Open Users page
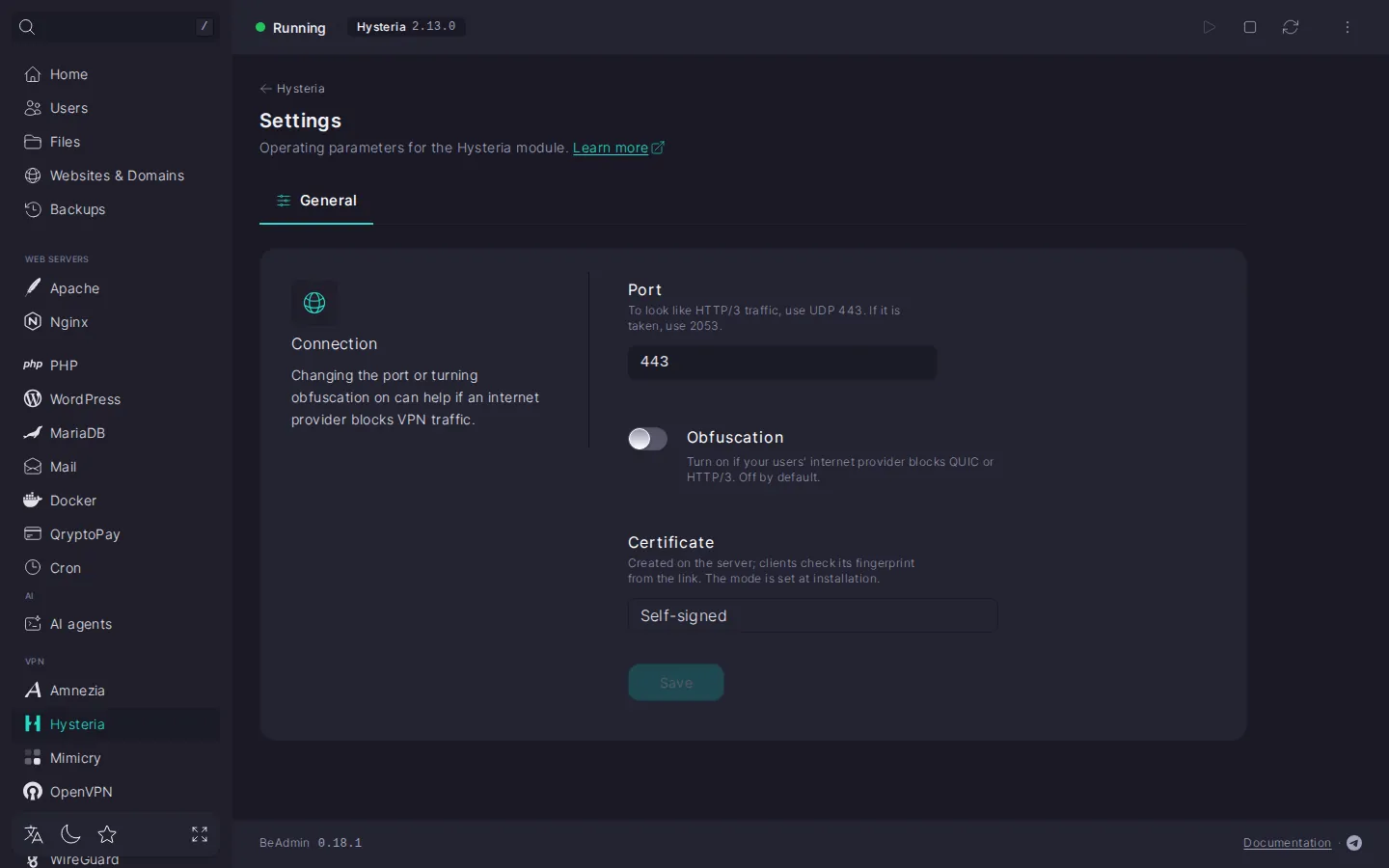Viewport: 1389px width, 868px height. pyautogui.click(x=116, y=108)
